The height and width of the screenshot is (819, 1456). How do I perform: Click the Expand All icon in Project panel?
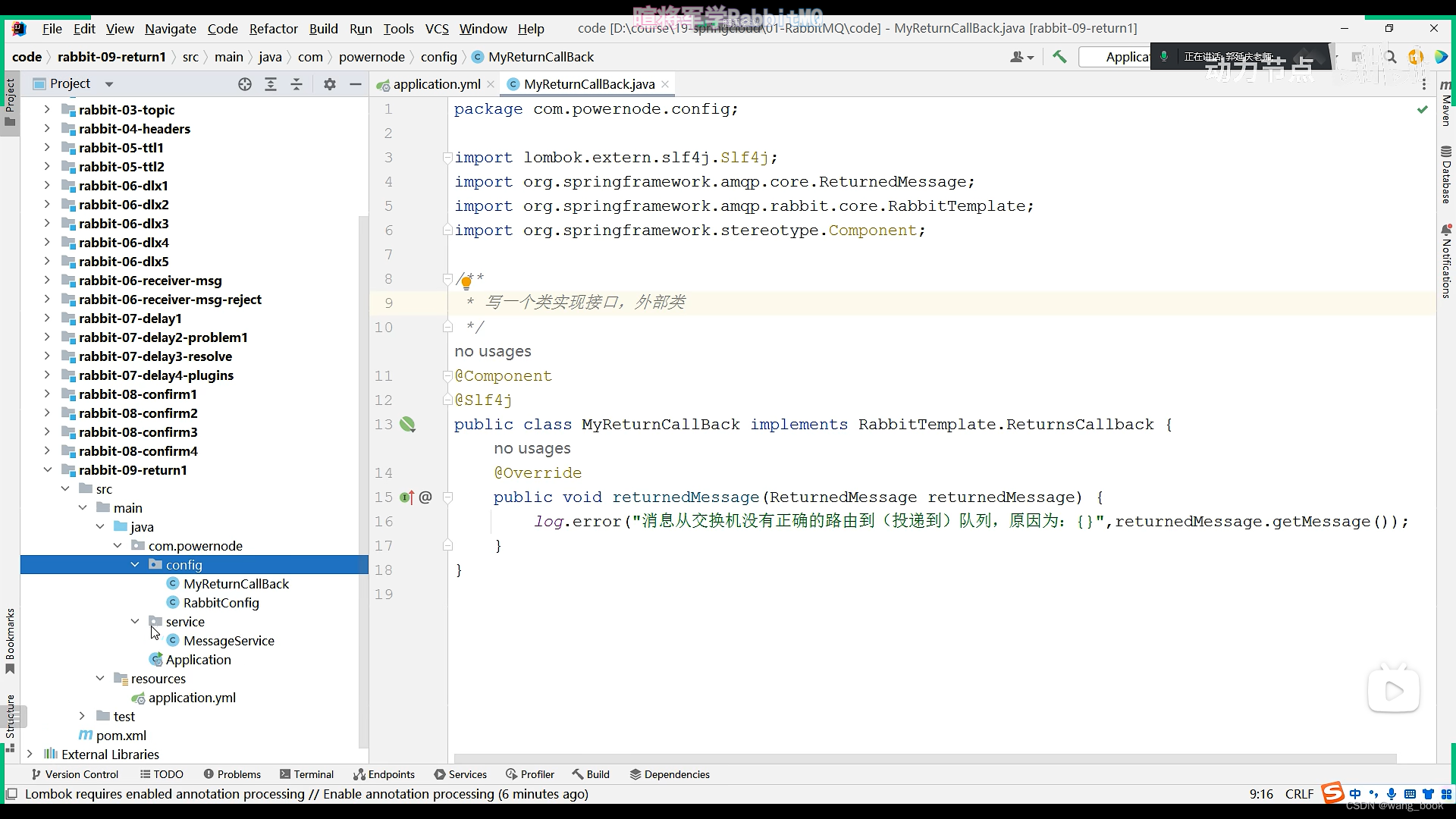(x=271, y=84)
